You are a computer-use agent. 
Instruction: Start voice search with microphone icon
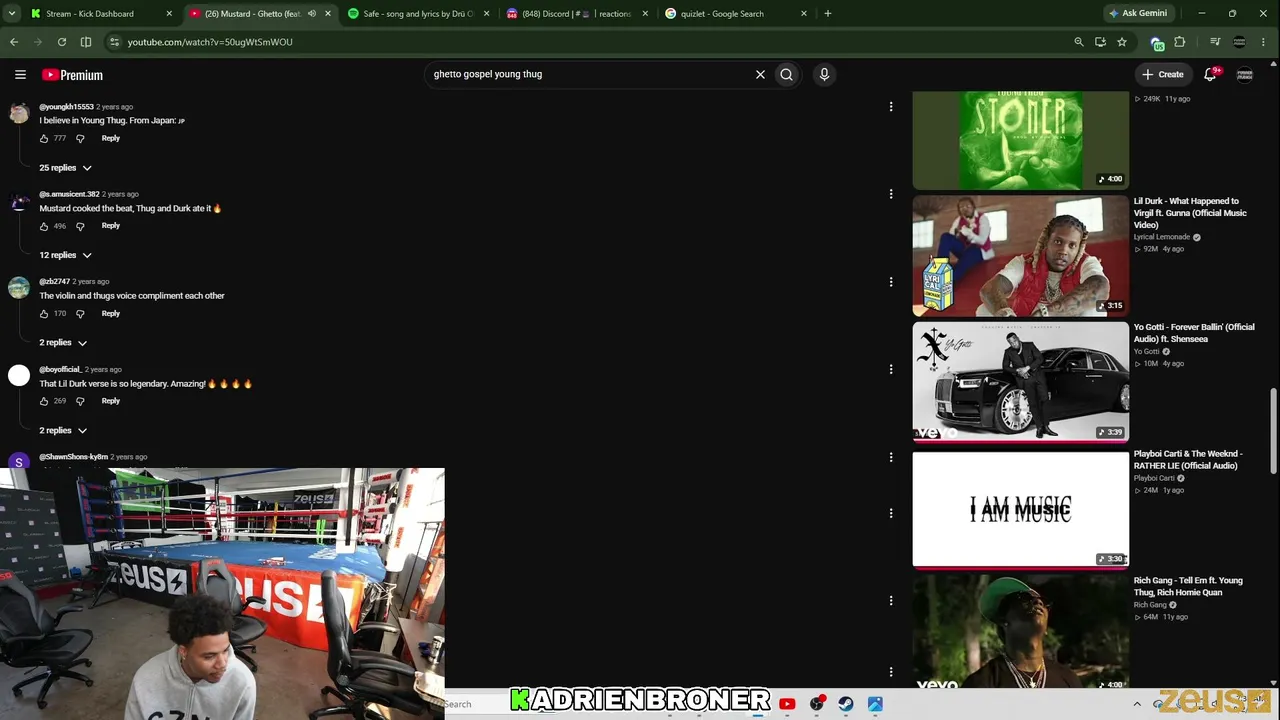tap(824, 74)
